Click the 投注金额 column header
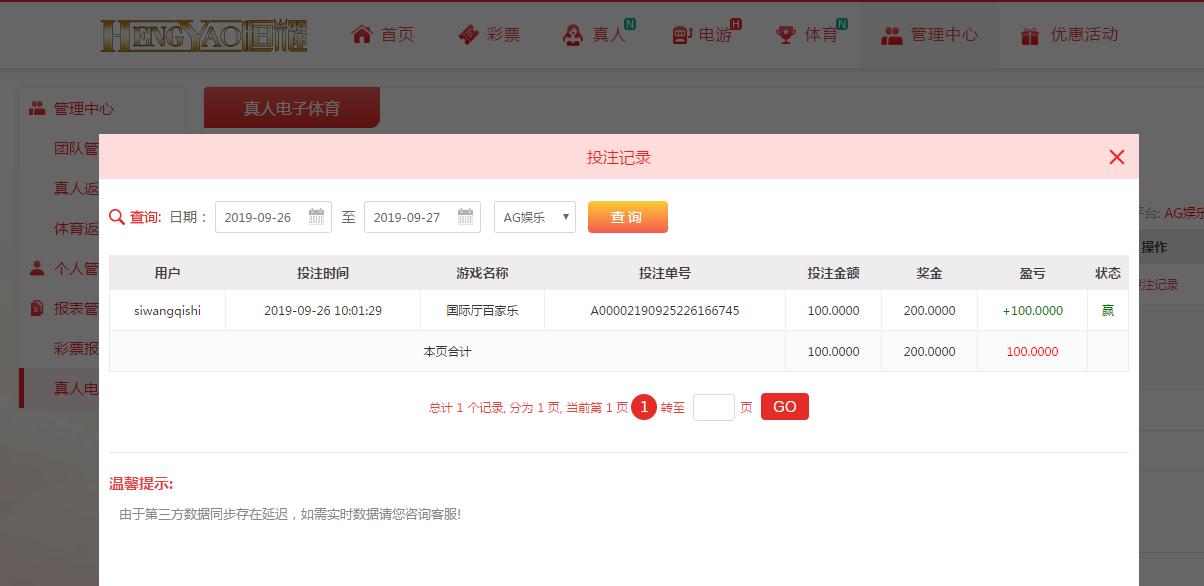Image resolution: width=1204 pixels, height=586 pixels. (834, 273)
